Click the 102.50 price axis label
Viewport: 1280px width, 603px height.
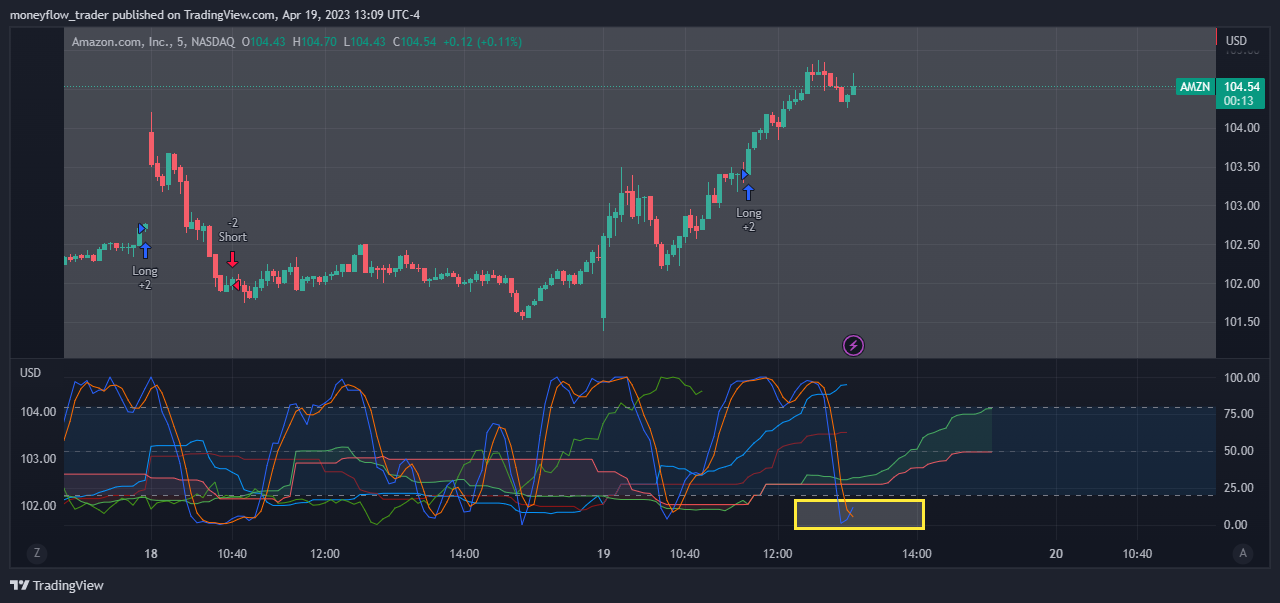(x=1241, y=245)
